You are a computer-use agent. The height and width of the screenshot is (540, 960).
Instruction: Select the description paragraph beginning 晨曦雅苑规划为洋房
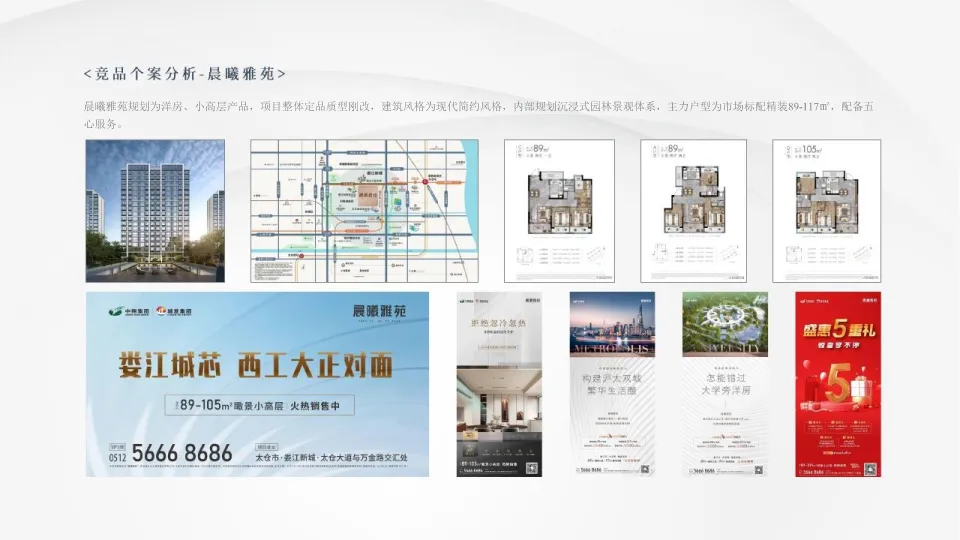[478, 114]
